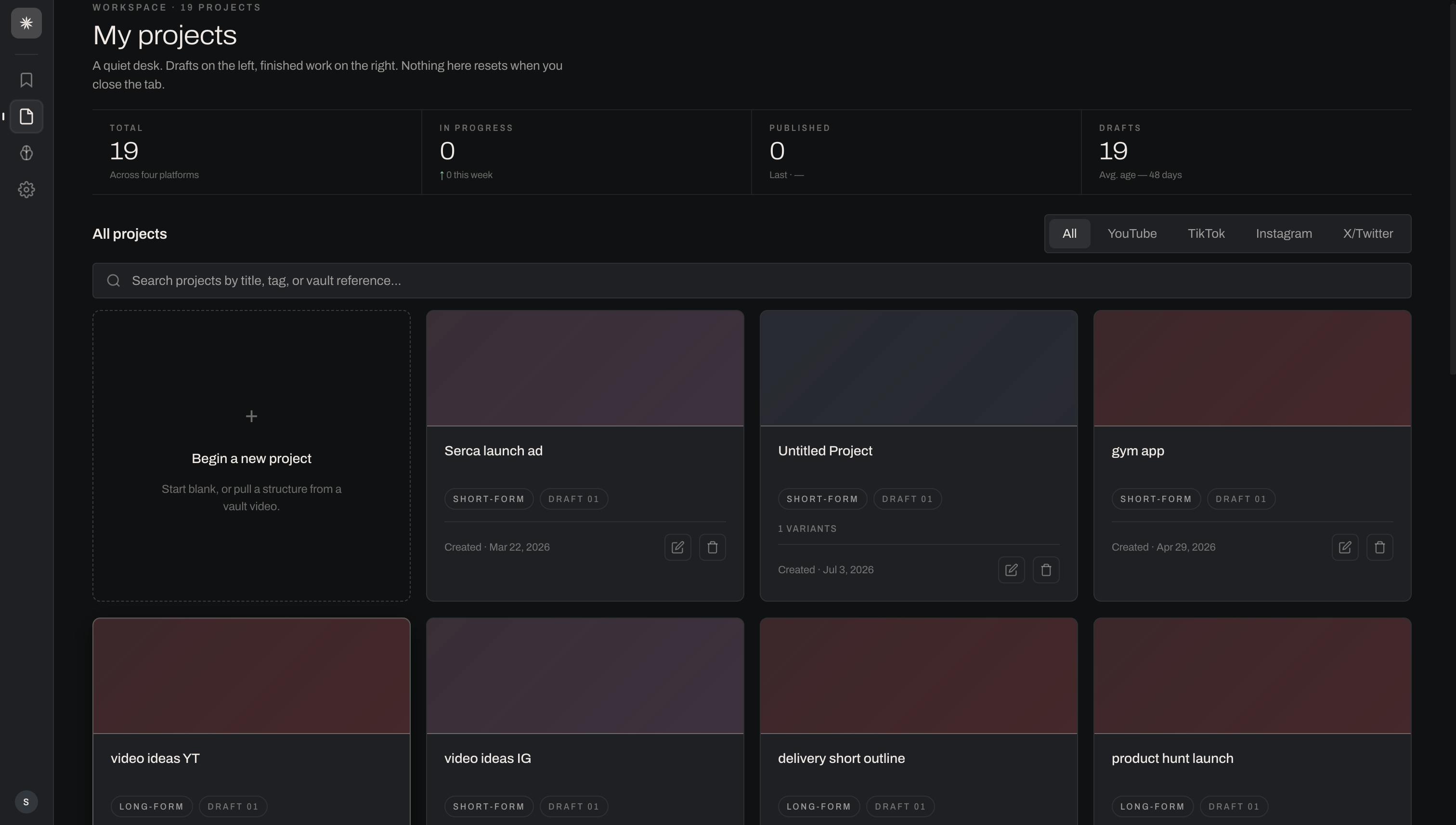The image size is (1456, 825).
Task: Click DRAFT 01 tag on gym app
Action: (x=1241, y=499)
